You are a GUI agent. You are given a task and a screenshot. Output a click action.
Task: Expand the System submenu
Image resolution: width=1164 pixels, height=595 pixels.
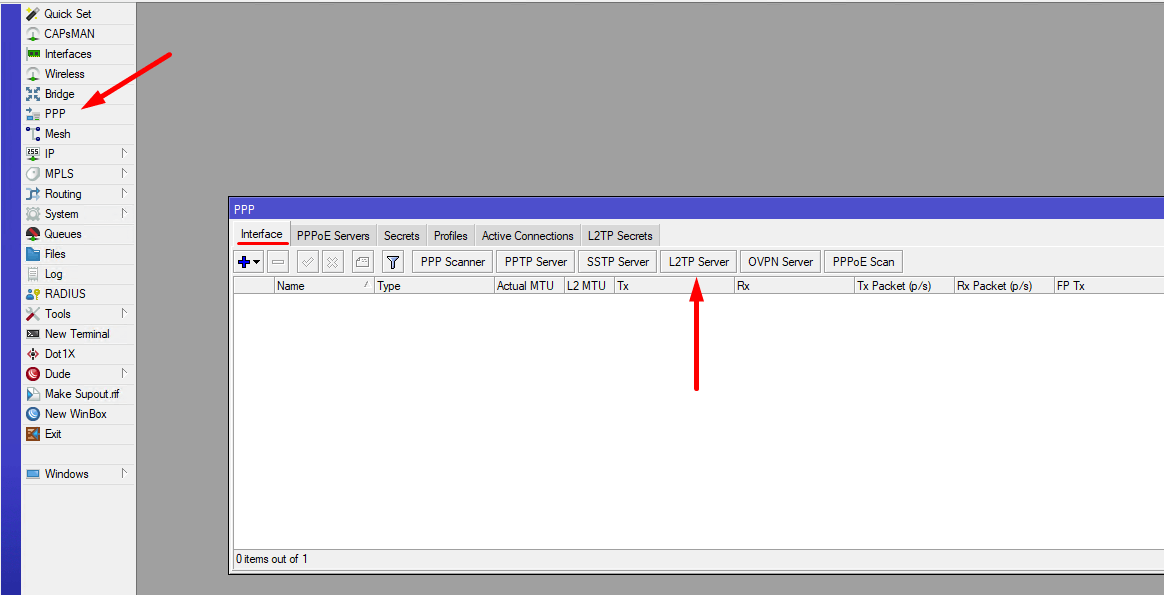pyautogui.click(x=124, y=214)
